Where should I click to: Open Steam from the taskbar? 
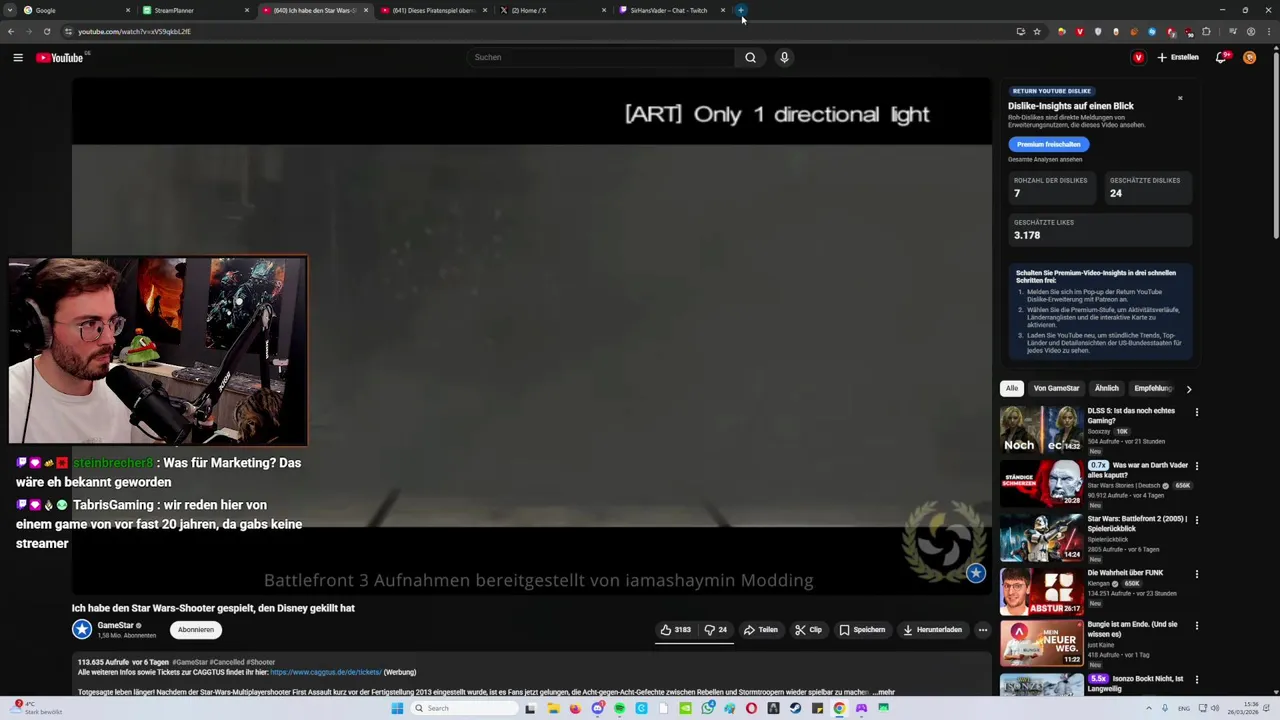pos(795,708)
